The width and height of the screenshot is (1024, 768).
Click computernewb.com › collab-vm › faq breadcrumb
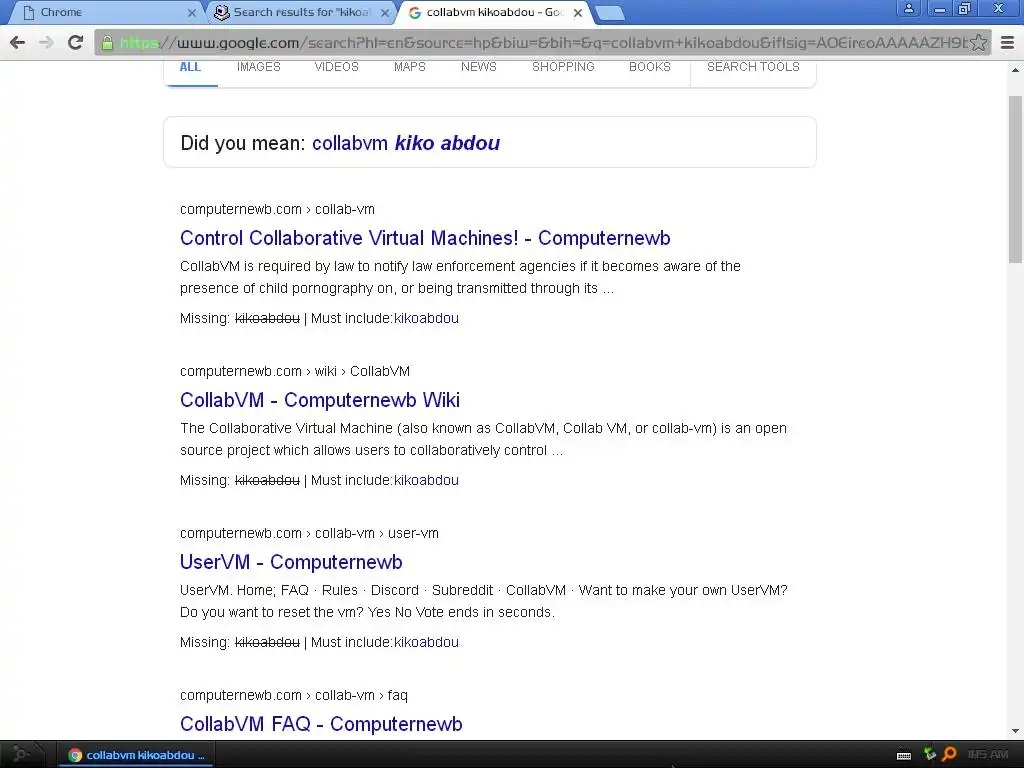(294, 695)
